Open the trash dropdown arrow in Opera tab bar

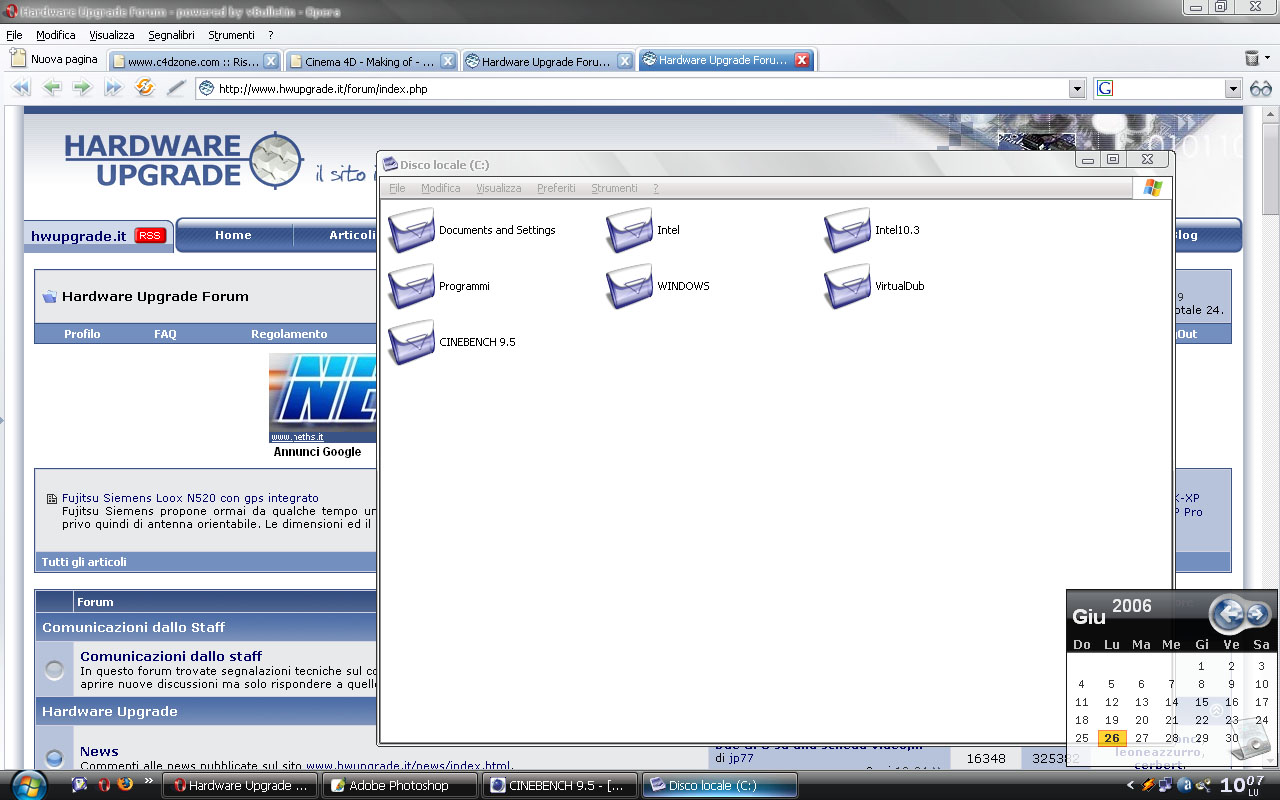[x=1268, y=59]
